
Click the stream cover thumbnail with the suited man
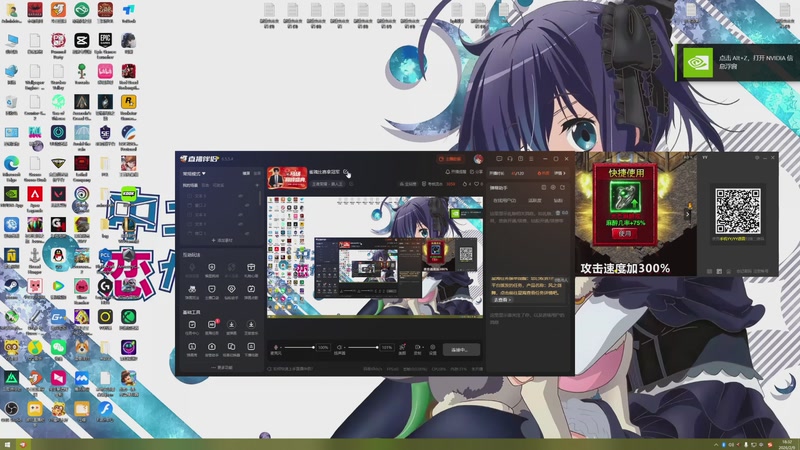point(287,178)
